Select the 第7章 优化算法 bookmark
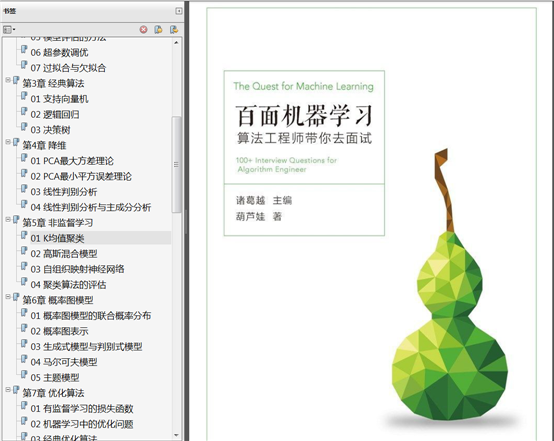 pyautogui.click(x=53, y=393)
